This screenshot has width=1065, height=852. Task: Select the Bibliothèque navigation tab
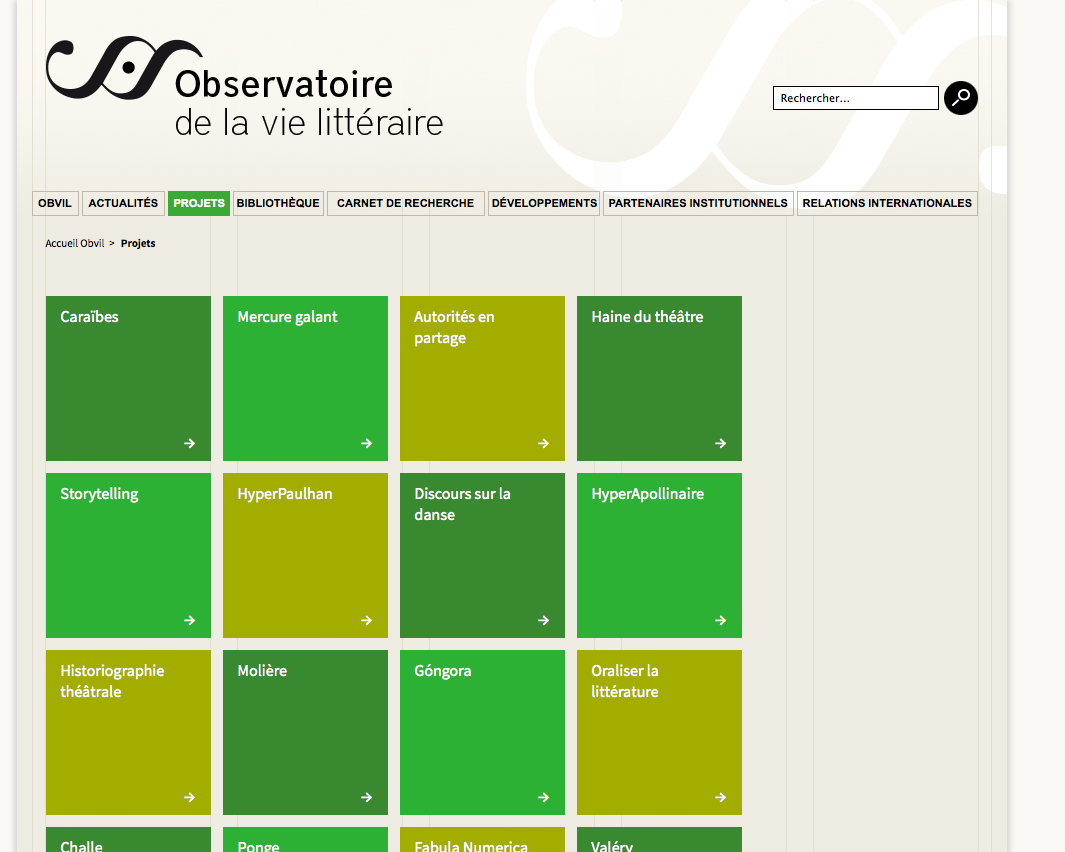pos(278,203)
